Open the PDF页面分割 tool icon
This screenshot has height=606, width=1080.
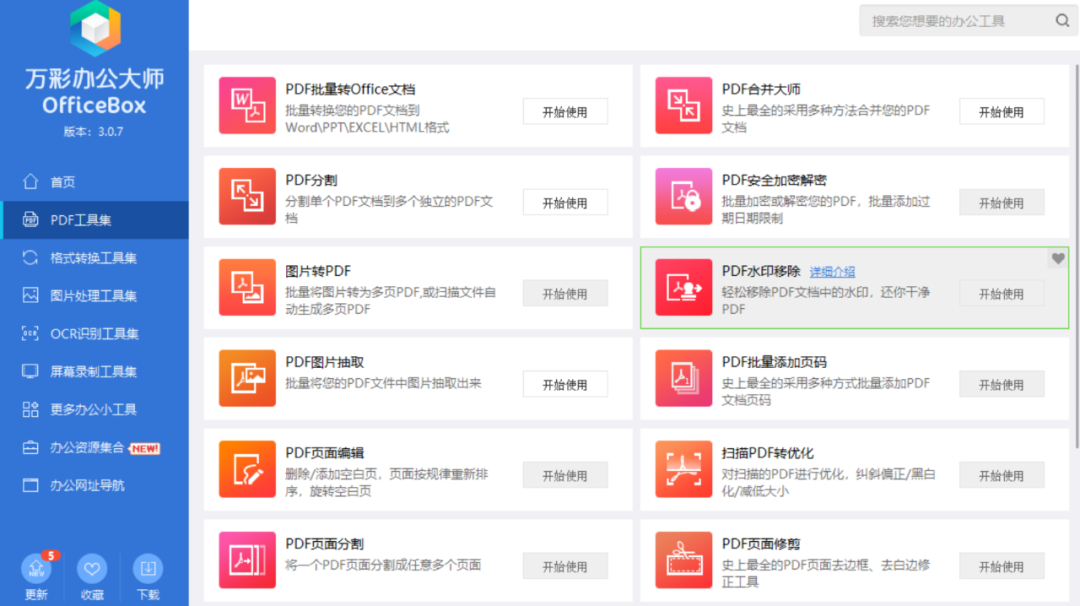click(x=247, y=560)
